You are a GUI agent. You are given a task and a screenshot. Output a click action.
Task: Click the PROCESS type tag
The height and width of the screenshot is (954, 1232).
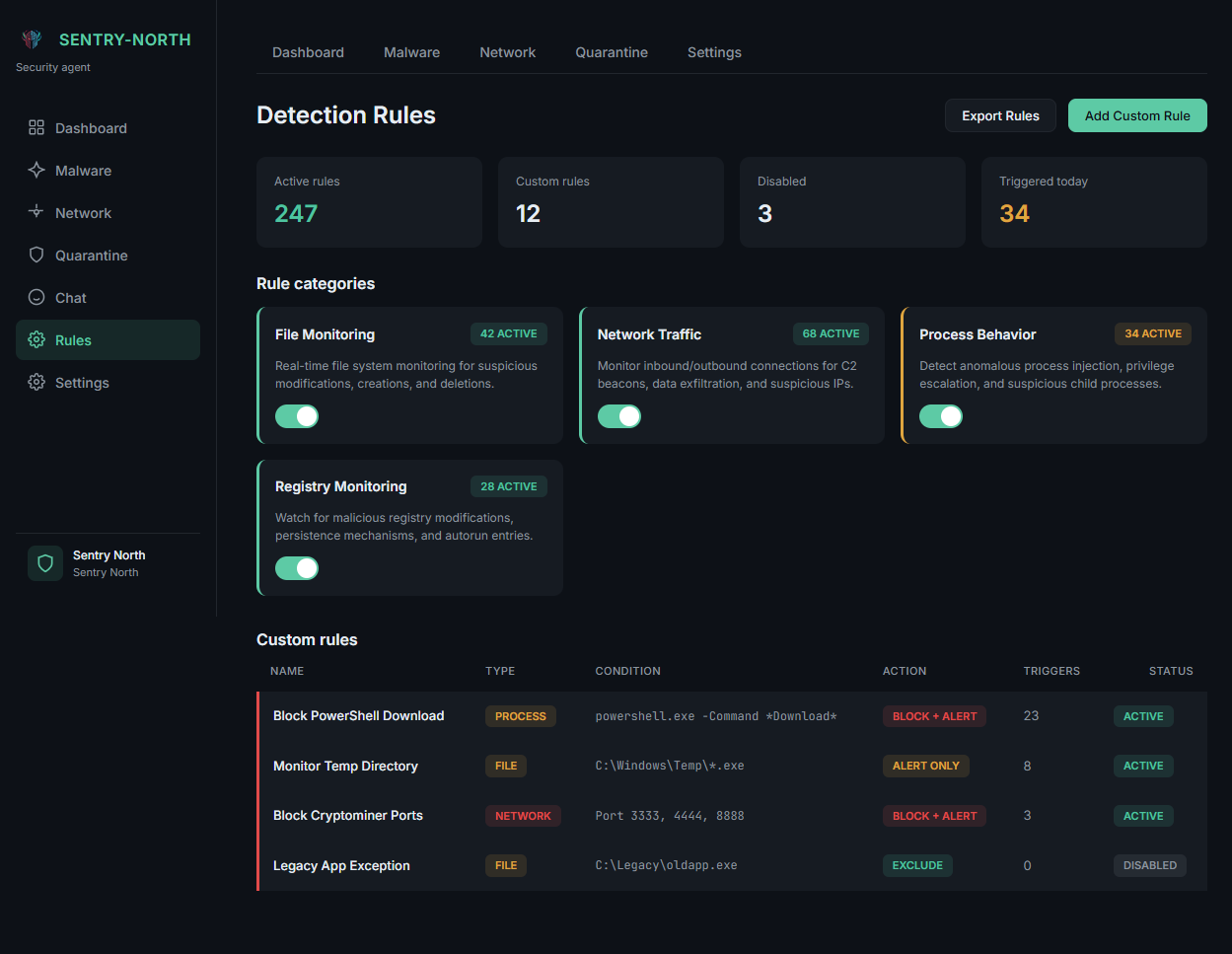[x=520, y=716]
